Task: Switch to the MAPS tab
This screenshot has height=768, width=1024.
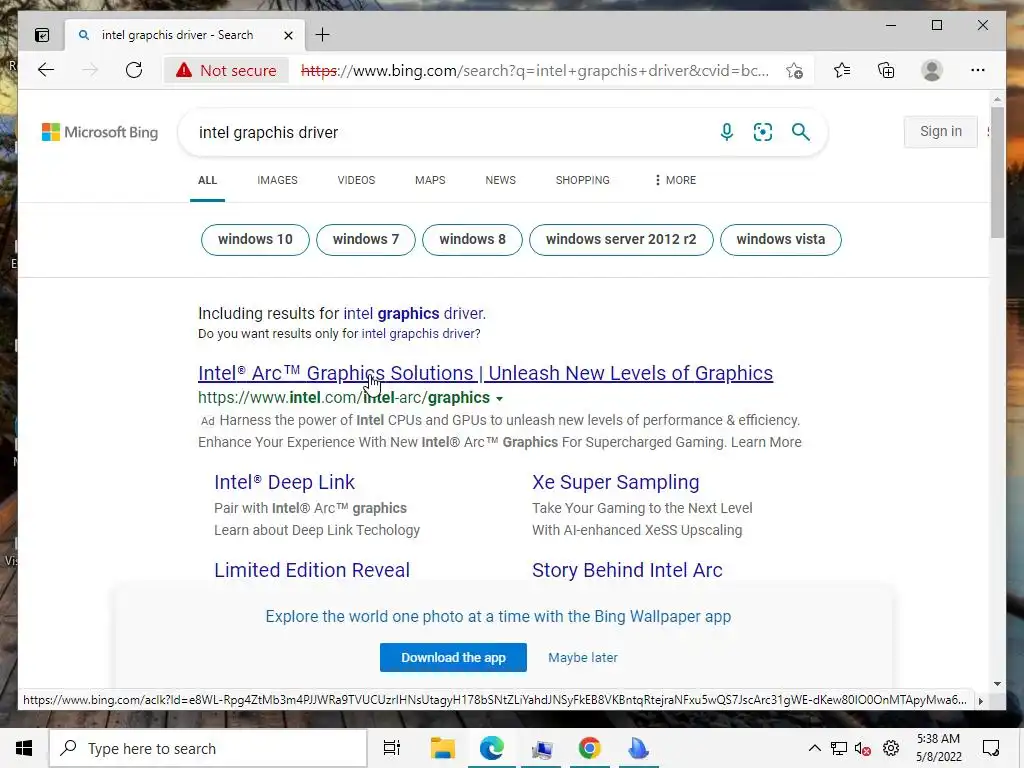Action: 430,180
